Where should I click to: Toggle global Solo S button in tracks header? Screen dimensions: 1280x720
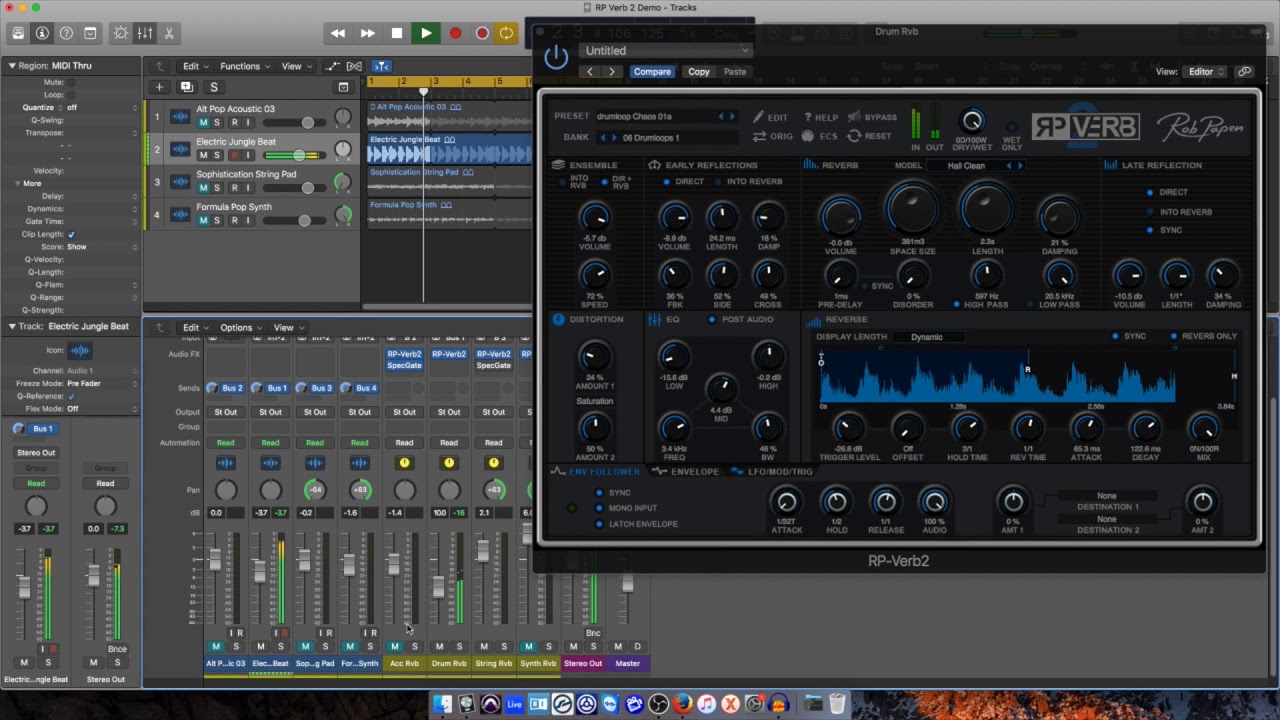pyautogui.click(x=213, y=87)
